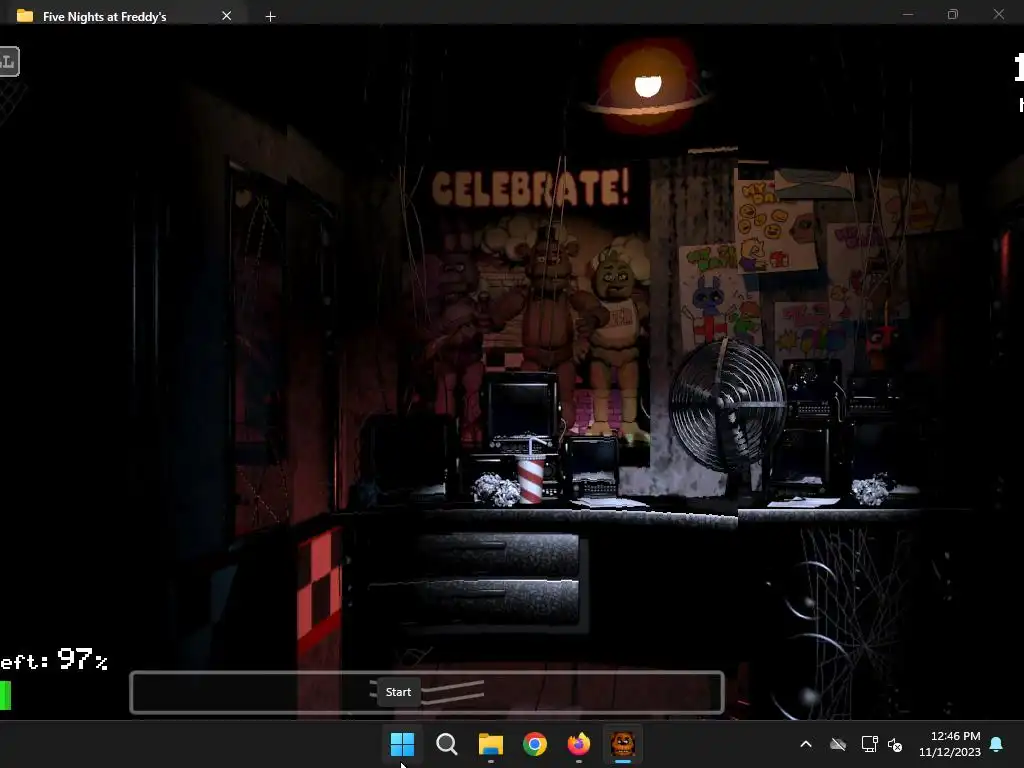Open Windows Search from the taskbar
Image resolution: width=1024 pixels, height=768 pixels.
(x=447, y=744)
